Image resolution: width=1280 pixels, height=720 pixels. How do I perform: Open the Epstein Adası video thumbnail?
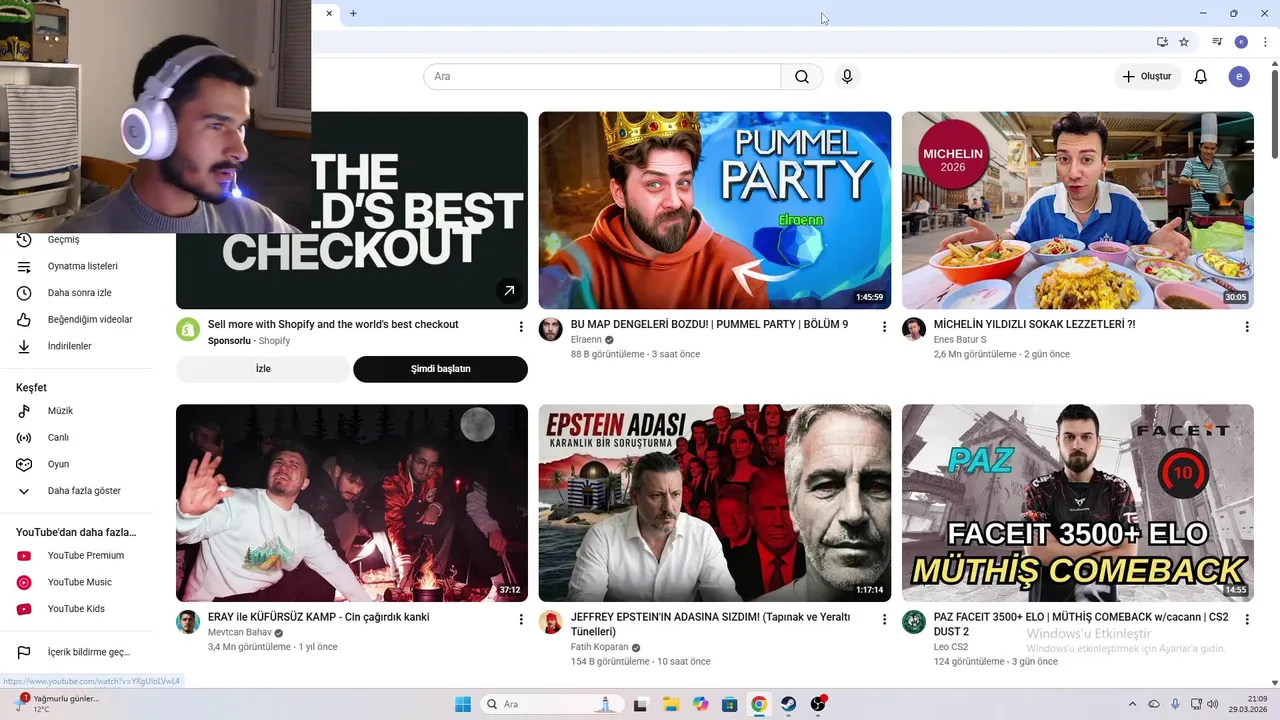tap(714, 503)
